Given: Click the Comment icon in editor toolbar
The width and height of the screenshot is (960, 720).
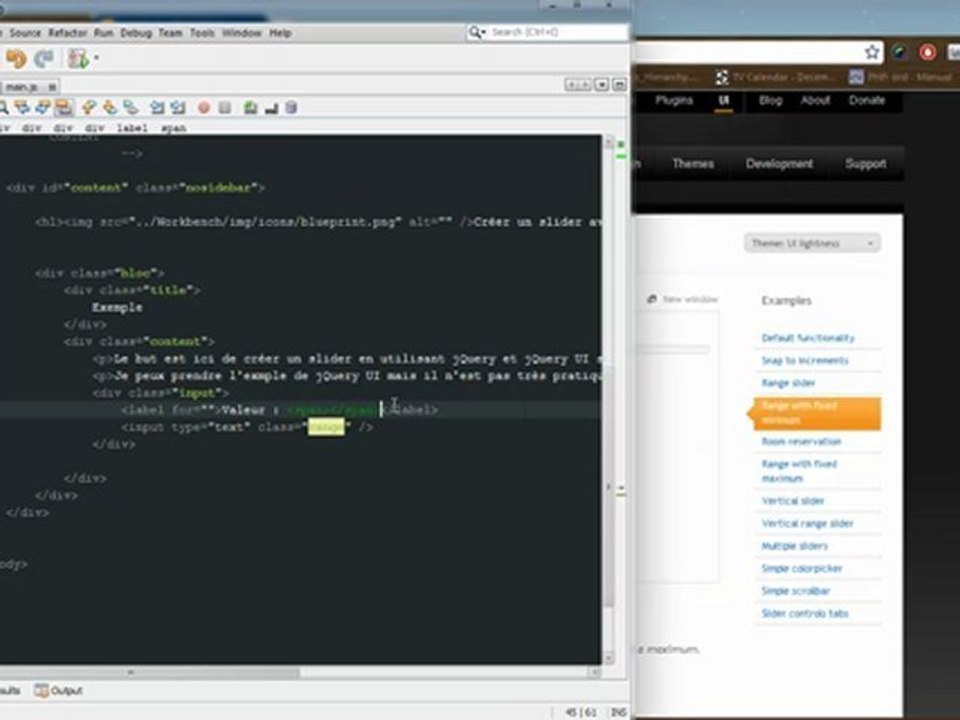Looking at the screenshot, I should tap(271, 108).
